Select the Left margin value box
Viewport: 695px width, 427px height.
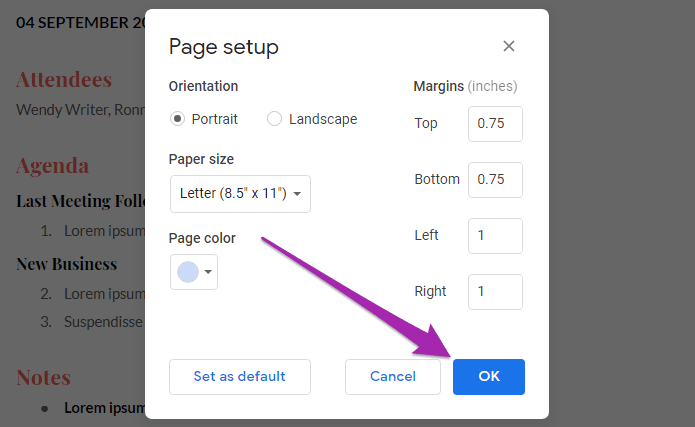495,235
